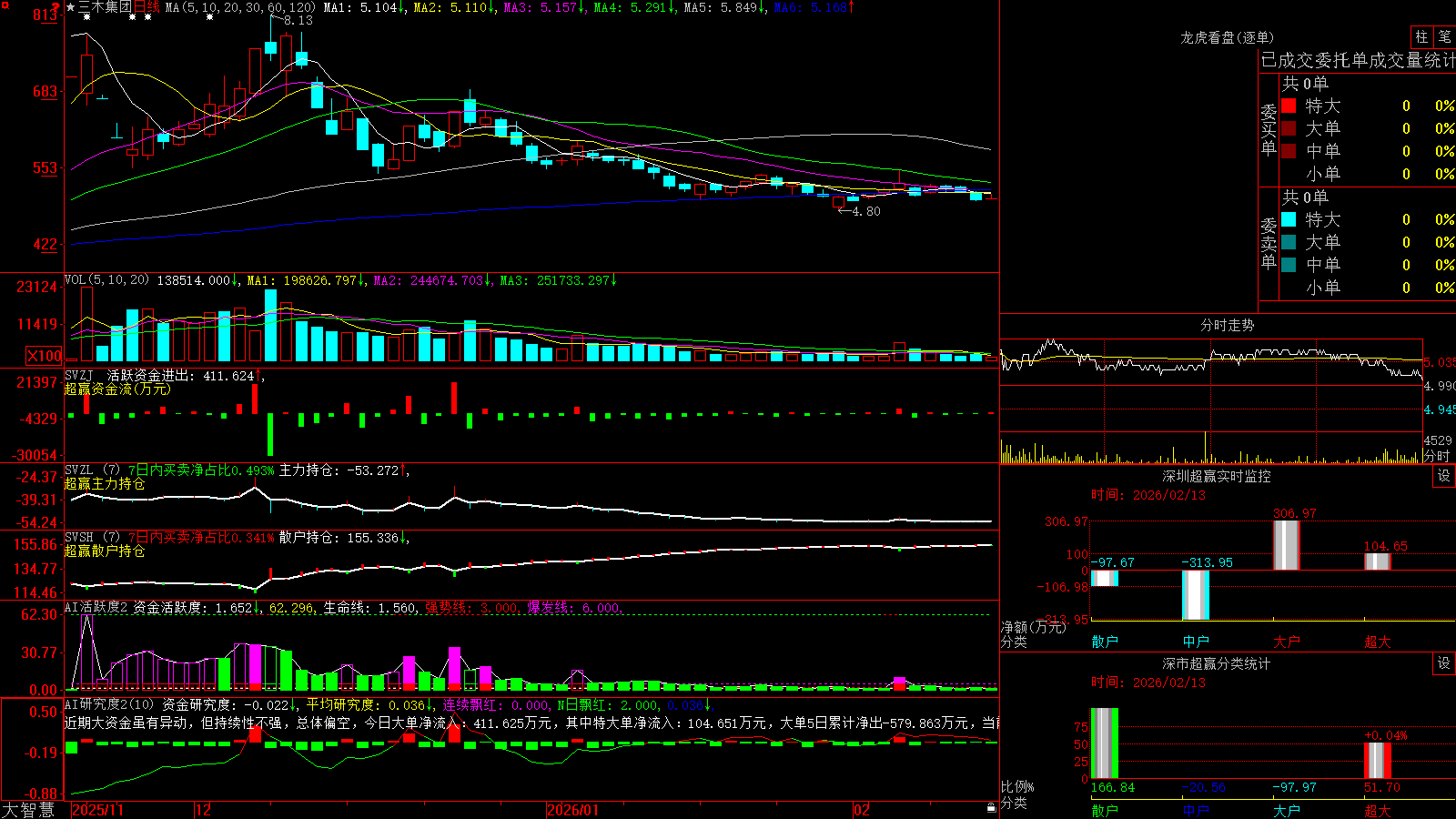Screen dimensions: 1456x819
Task: Switch to 柱 bar display mode
Action: pos(1421,36)
